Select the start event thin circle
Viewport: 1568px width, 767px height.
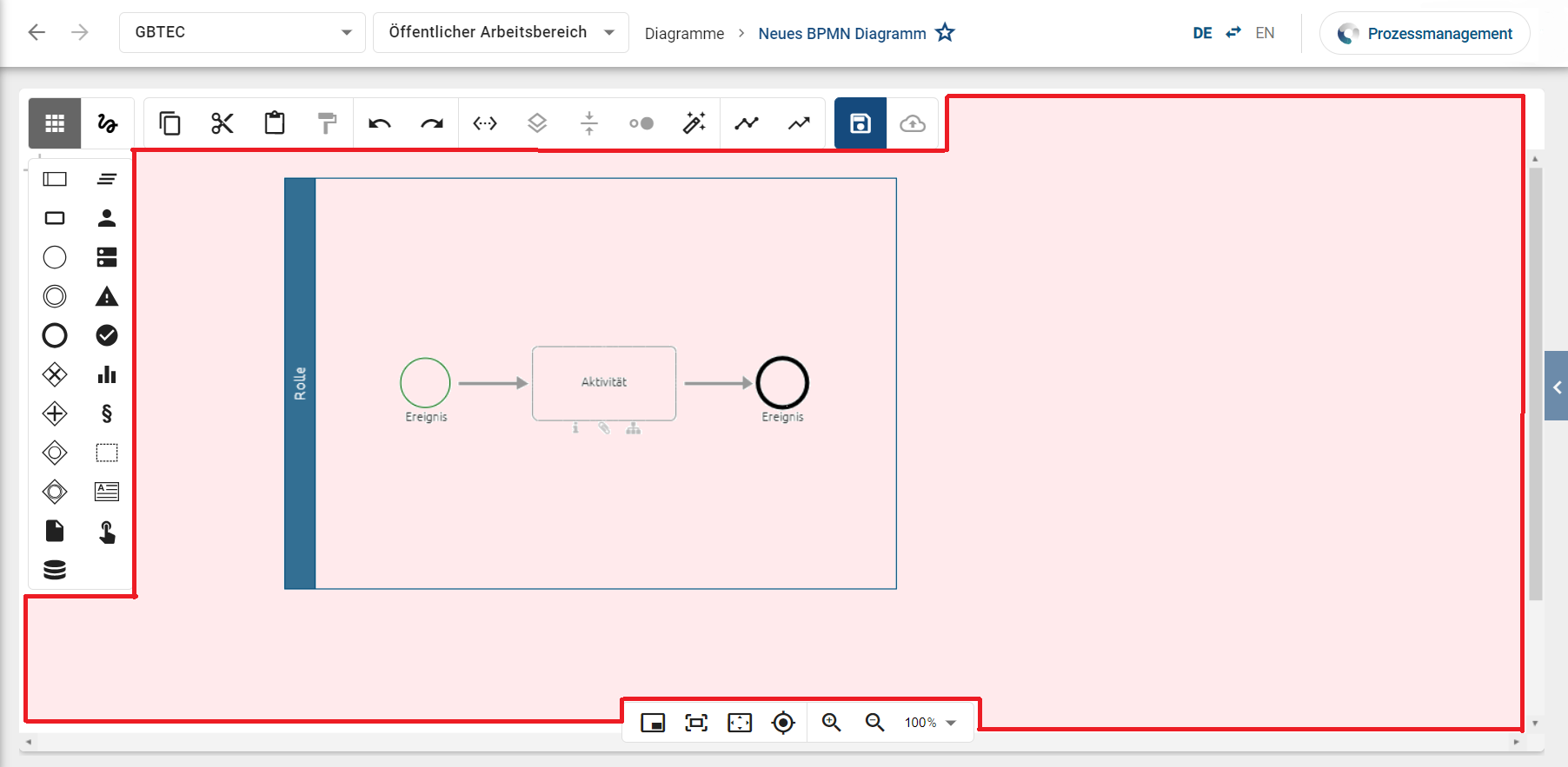click(55, 257)
